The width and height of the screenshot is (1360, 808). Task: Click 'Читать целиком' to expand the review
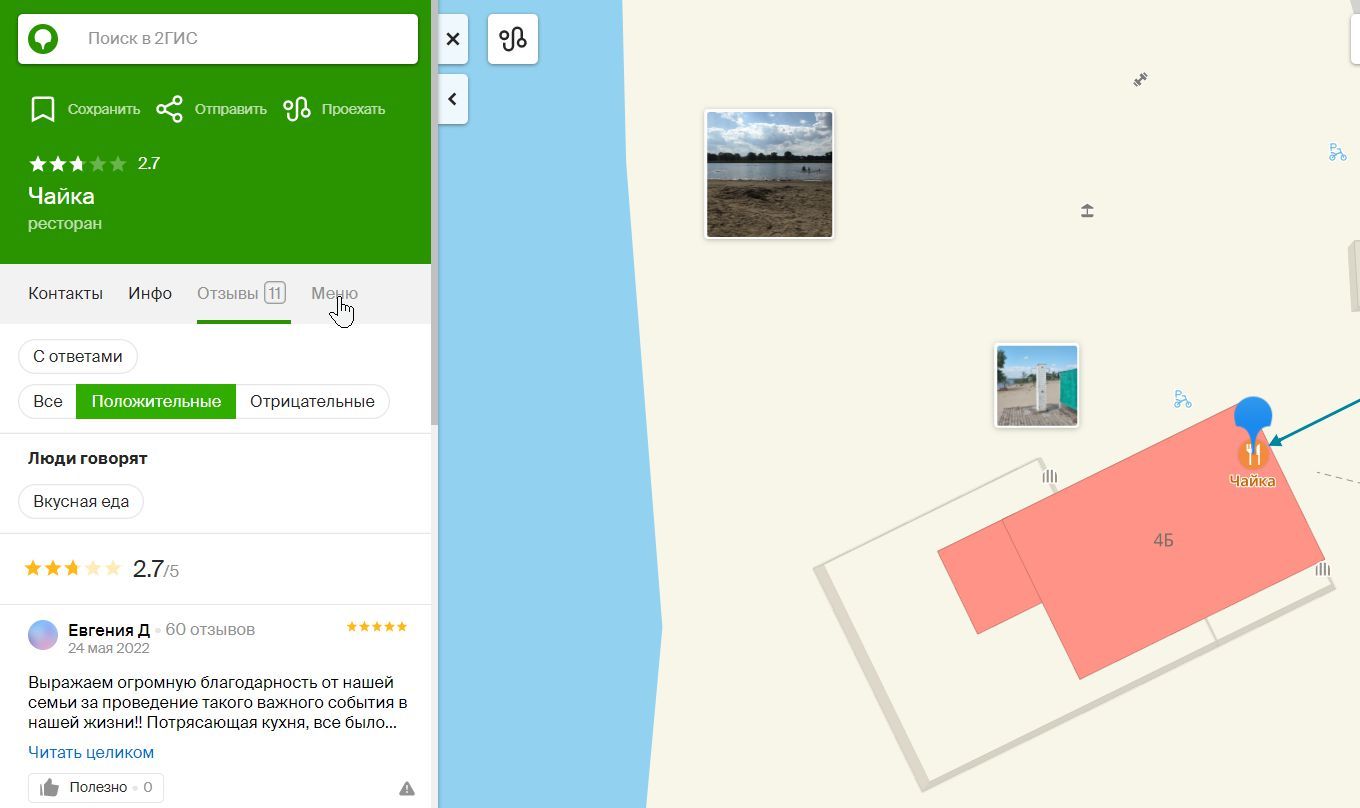pos(91,752)
